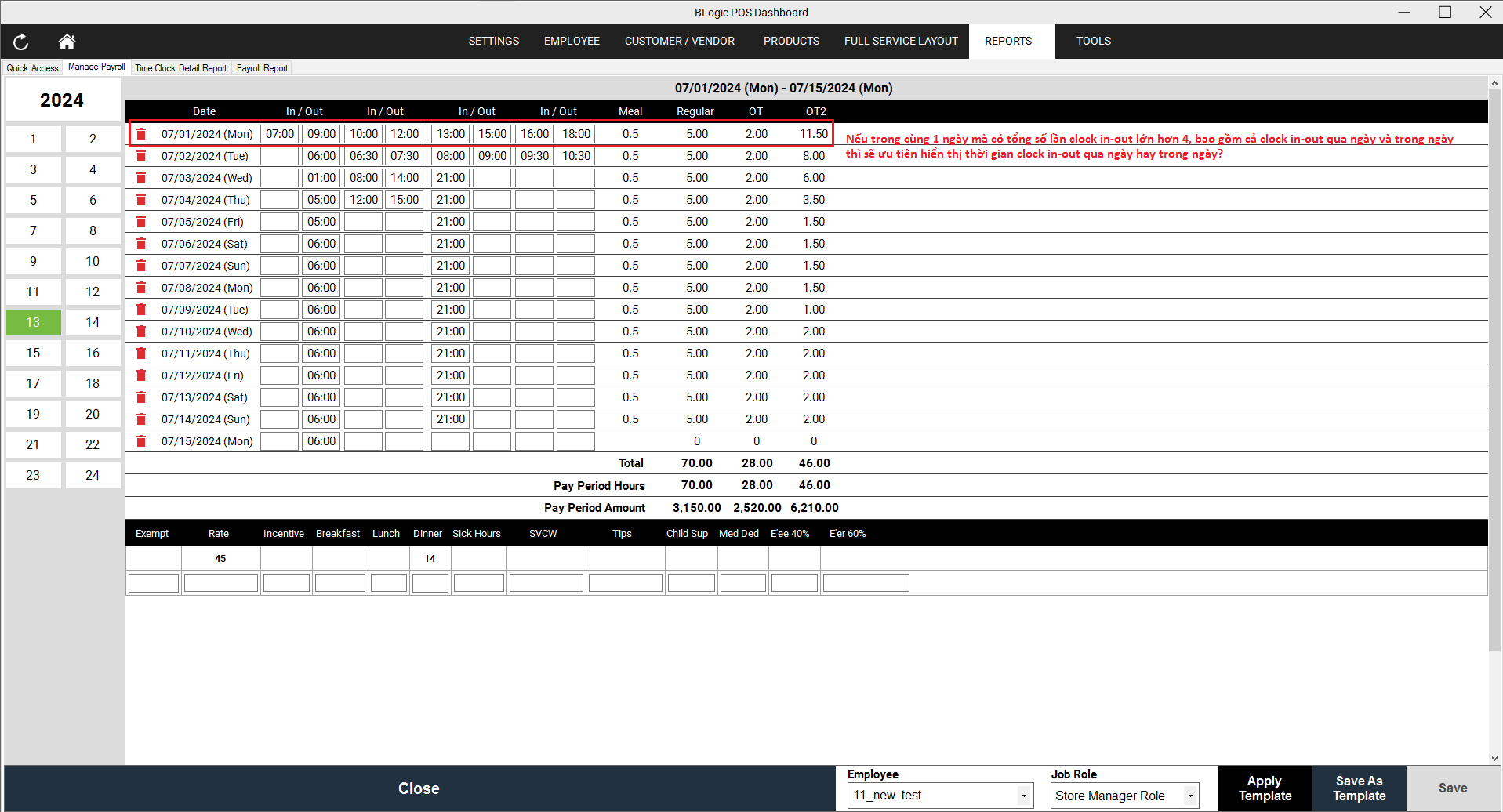1503x812 pixels.
Task: Select pay period 14 in the calendar
Action: click(93, 322)
